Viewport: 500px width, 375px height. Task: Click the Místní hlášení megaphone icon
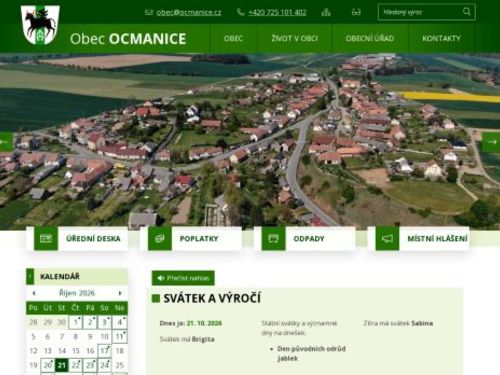click(387, 238)
